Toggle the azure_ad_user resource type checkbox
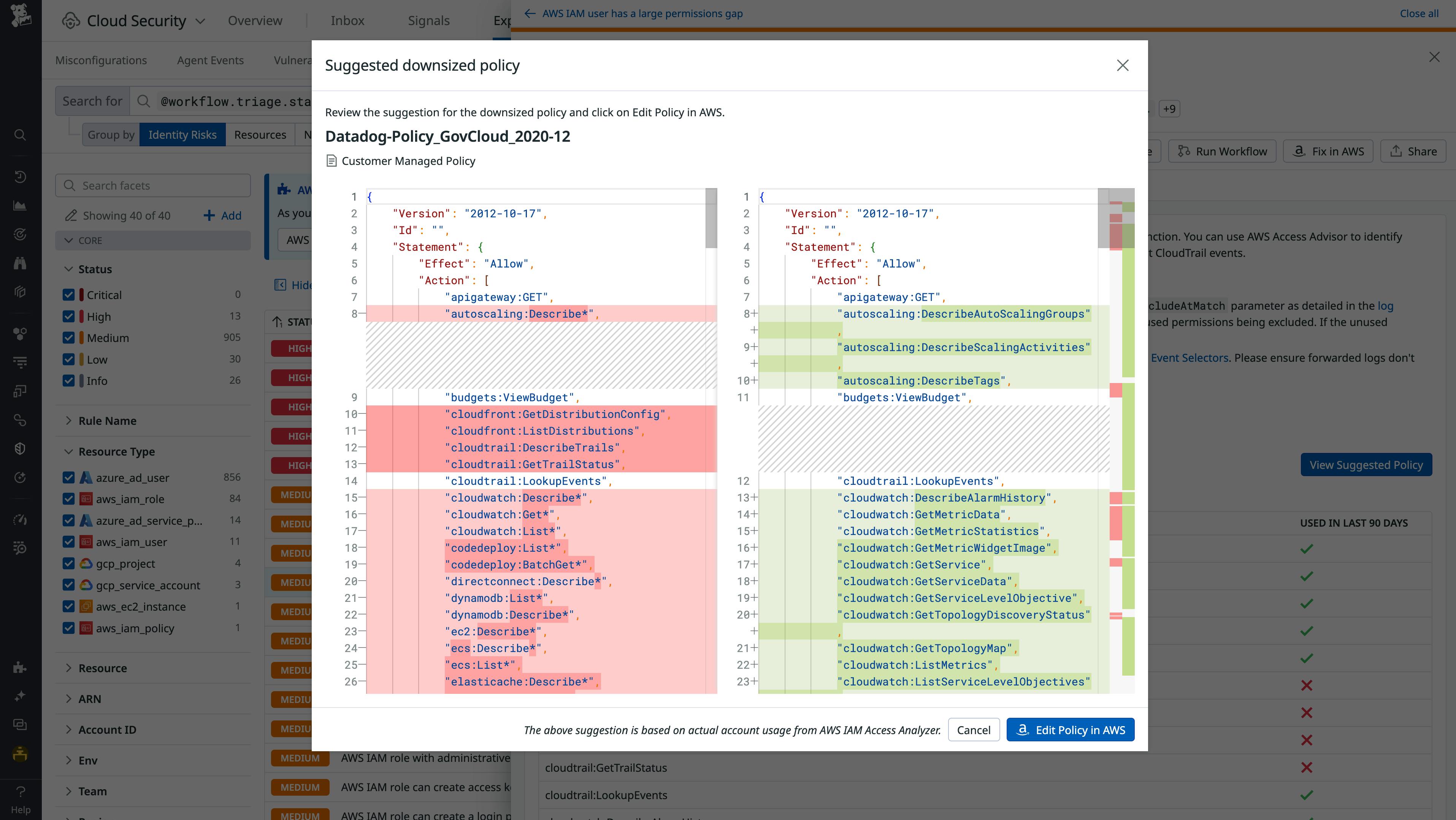 tap(69, 478)
